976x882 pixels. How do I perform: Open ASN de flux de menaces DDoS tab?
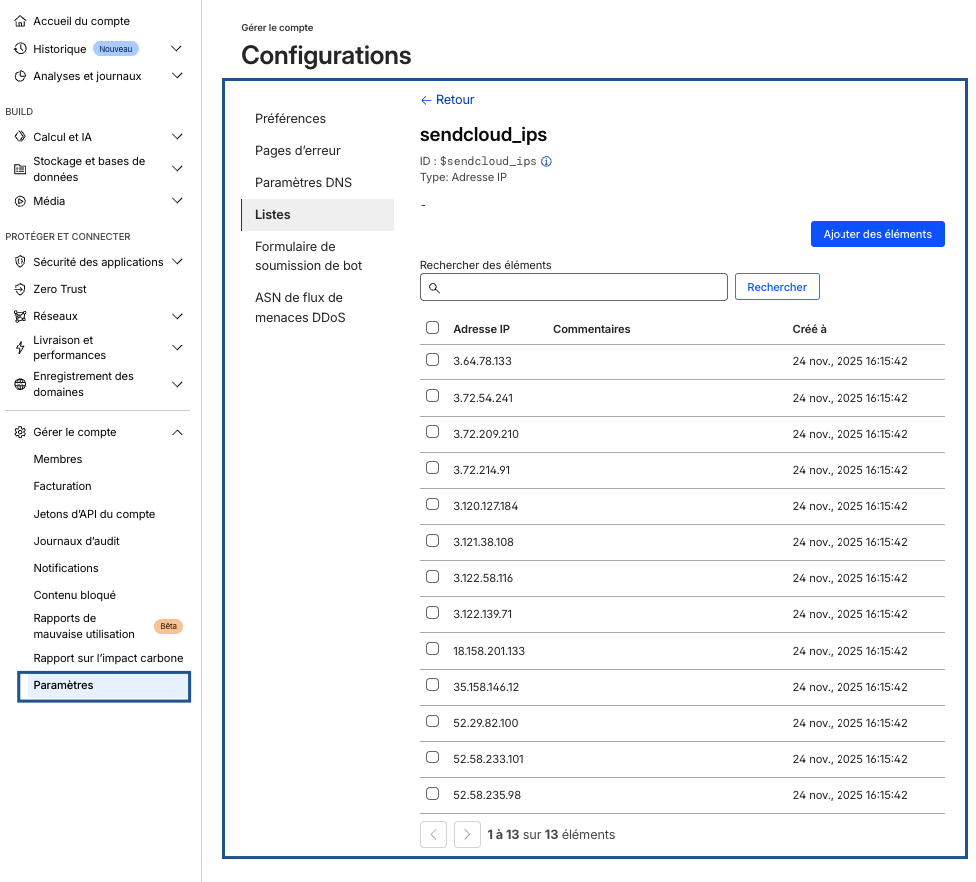[317, 307]
